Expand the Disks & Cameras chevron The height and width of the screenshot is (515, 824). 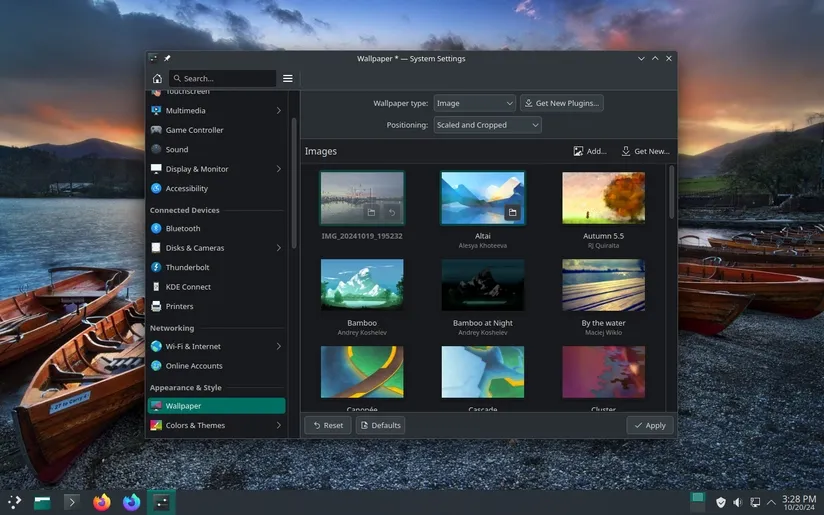pyautogui.click(x=279, y=248)
